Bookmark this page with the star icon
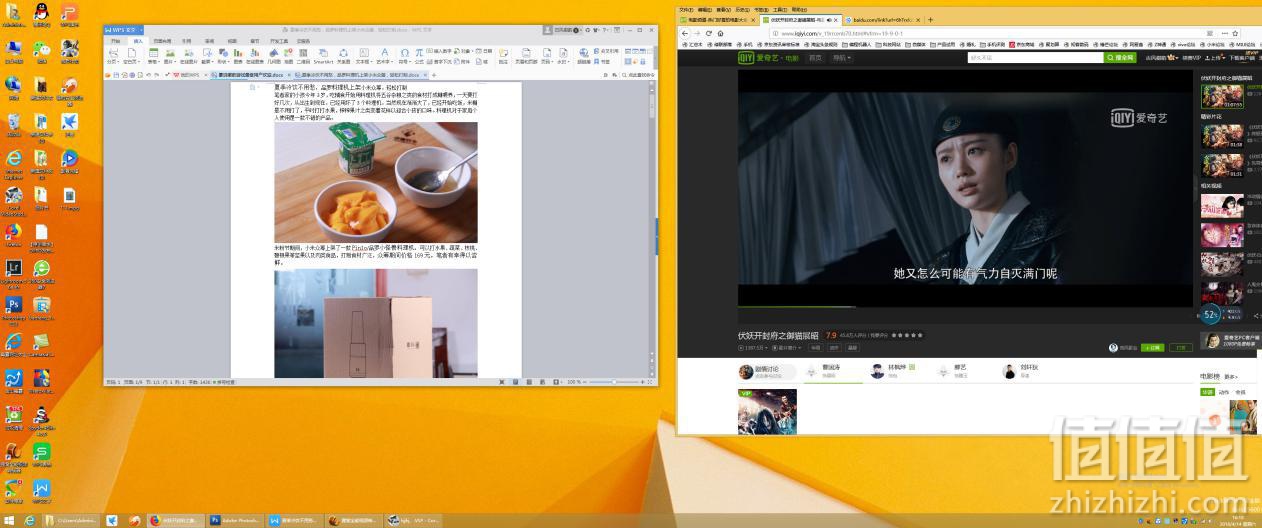The image size is (1262, 528). (1235, 33)
